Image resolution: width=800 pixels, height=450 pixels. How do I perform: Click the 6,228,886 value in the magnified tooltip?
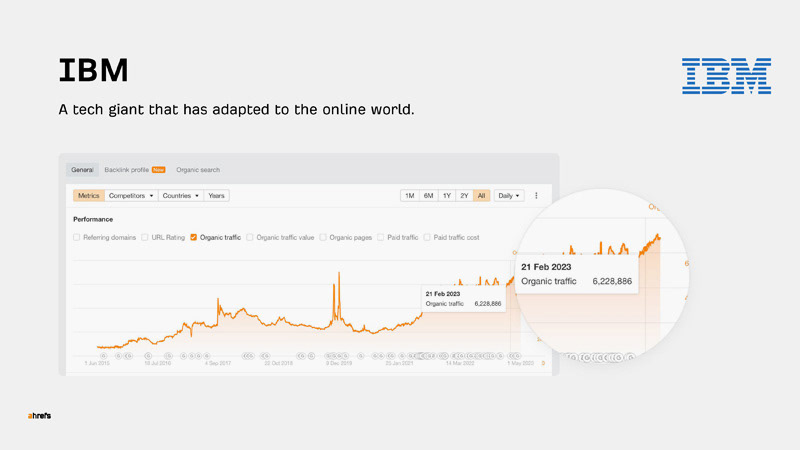coord(612,281)
